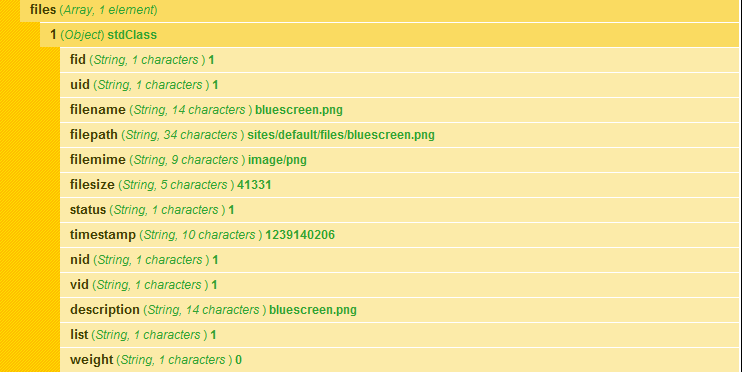Image resolution: width=743 pixels, height=372 pixels.
Task: Click the nid key label
Action: 80,260
